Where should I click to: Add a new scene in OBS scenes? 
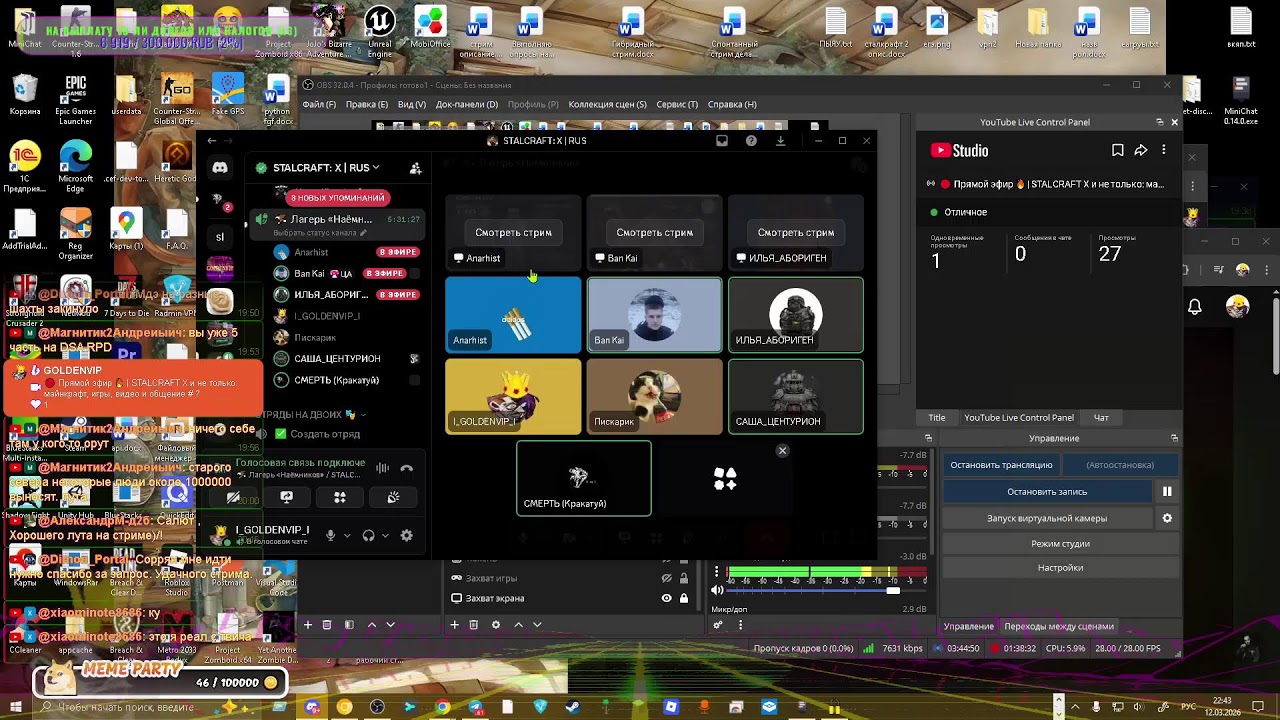(x=308, y=625)
